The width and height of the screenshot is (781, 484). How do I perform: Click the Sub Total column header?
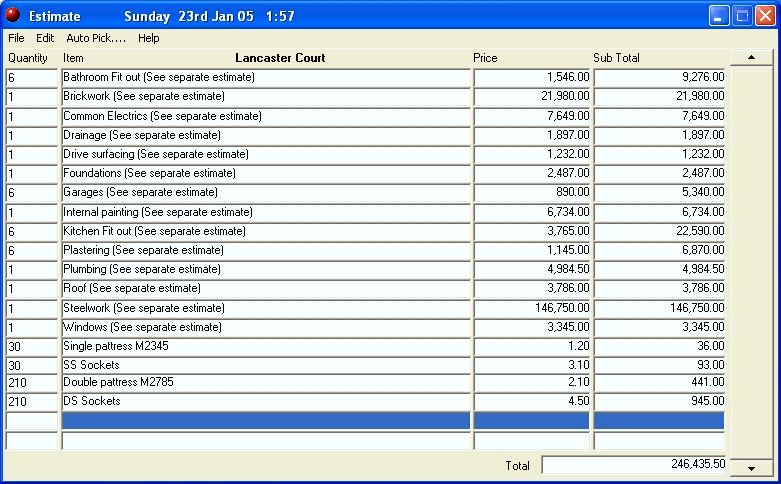pyautogui.click(x=616, y=58)
